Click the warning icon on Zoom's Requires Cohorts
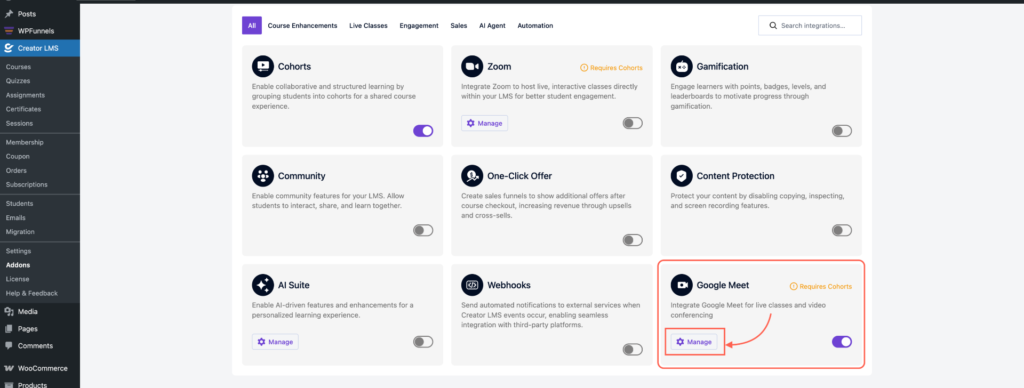 584,67
